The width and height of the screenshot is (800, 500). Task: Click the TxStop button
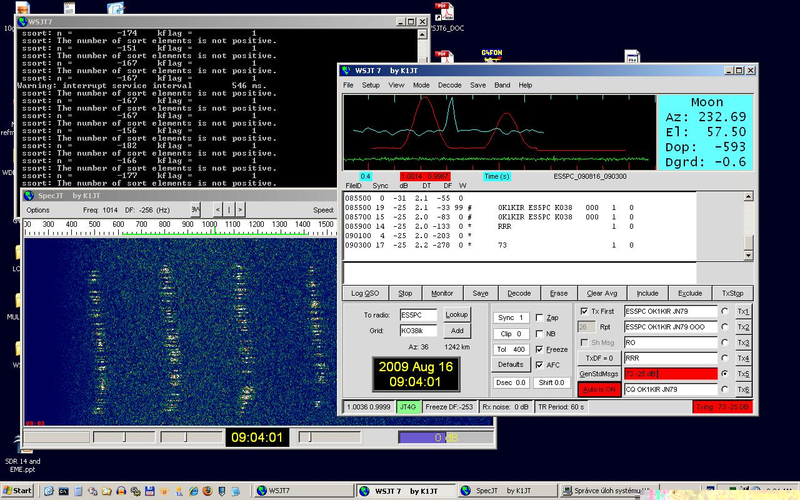click(x=733, y=293)
